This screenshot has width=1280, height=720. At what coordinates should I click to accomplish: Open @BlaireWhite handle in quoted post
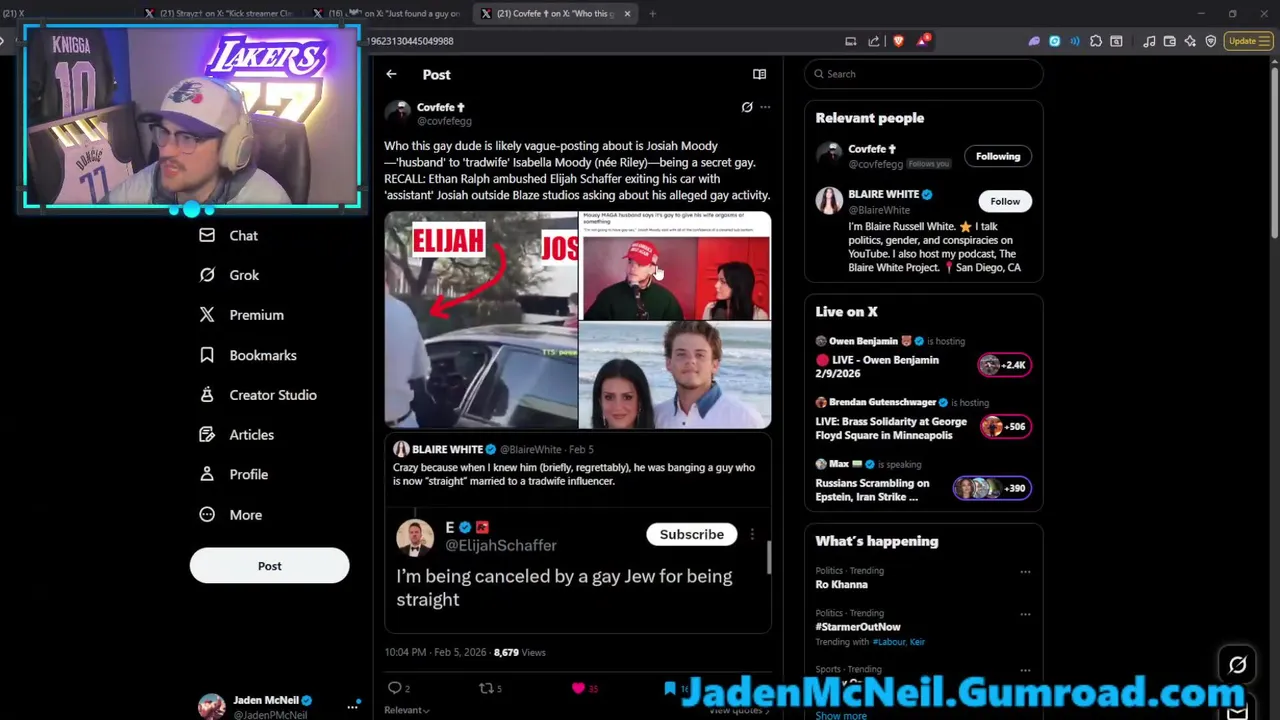point(530,450)
